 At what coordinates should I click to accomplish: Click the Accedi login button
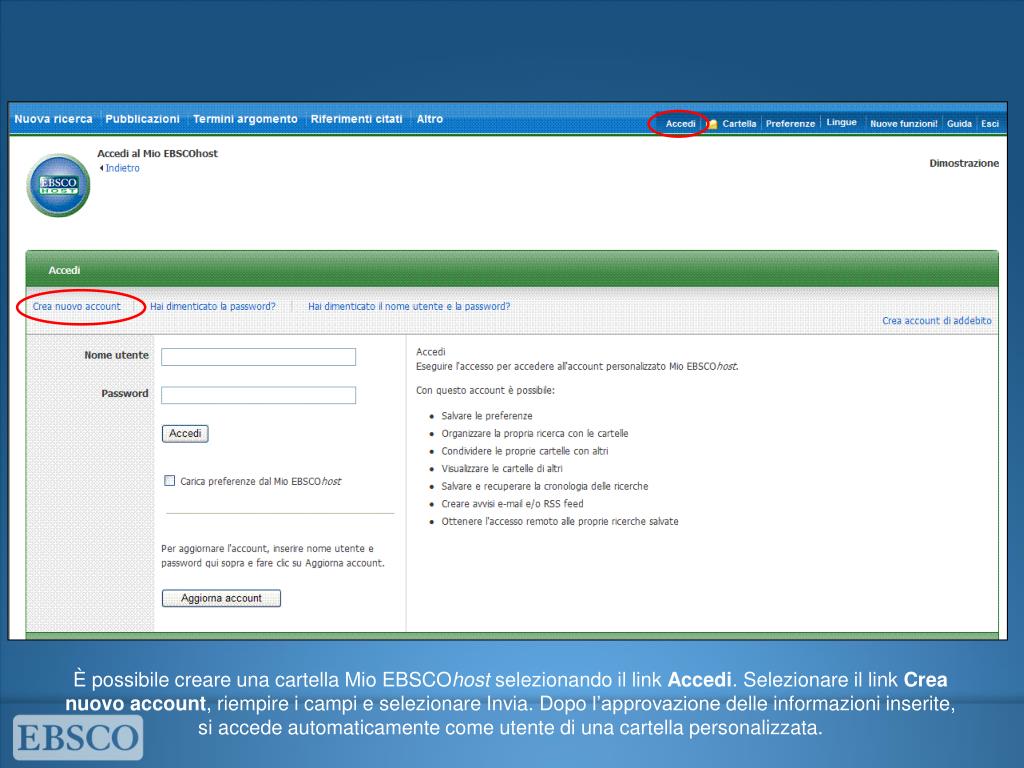pyautogui.click(x=185, y=434)
